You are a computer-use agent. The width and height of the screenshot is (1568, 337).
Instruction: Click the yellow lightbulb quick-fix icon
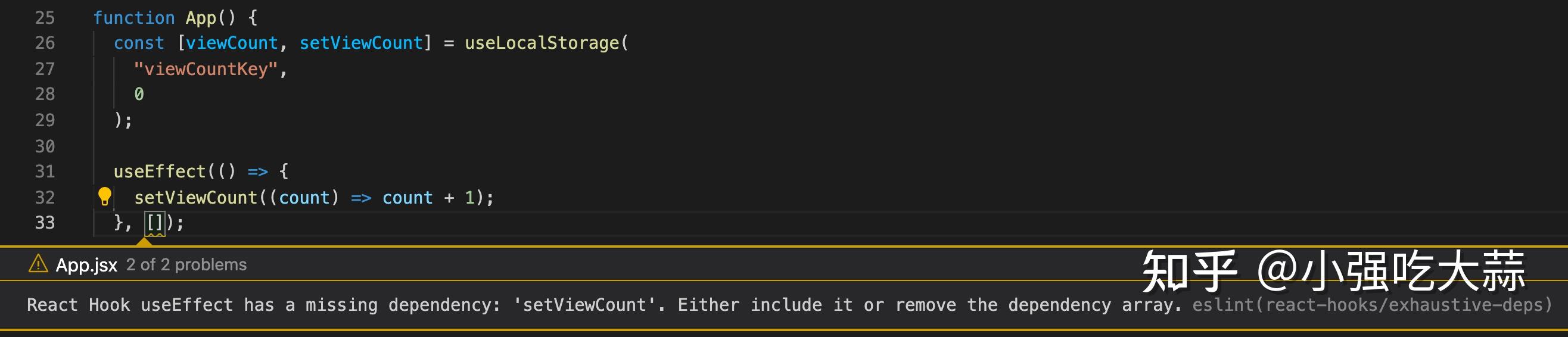click(105, 196)
